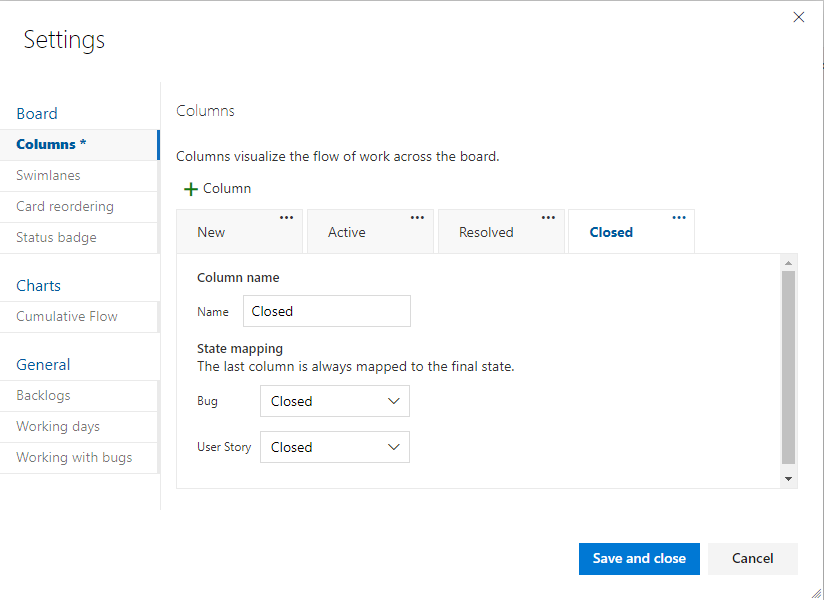Screen dimensions: 824x600
Task: Click the 'Column name' label
Action: tap(238, 277)
